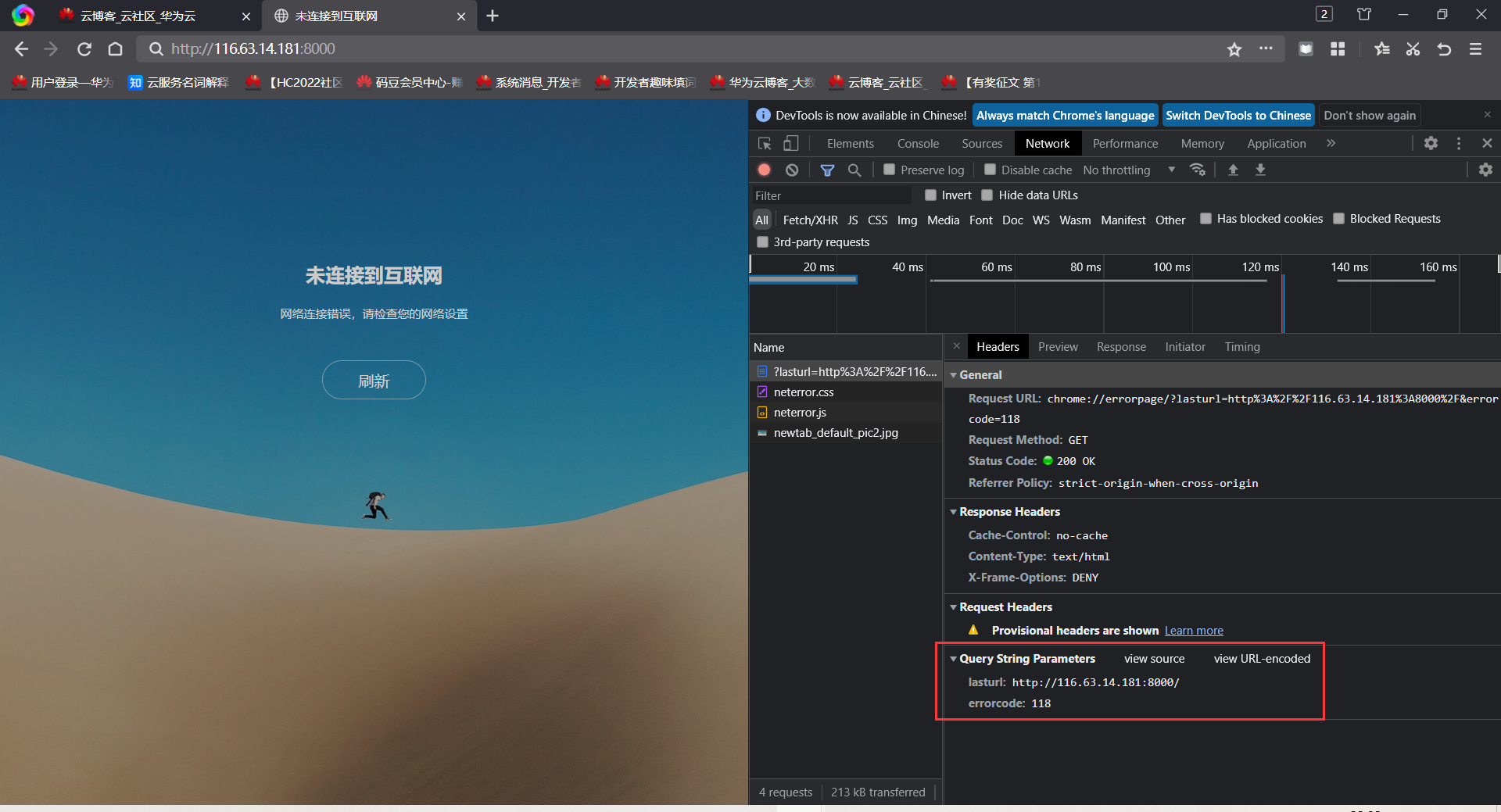Click inside the network Filter field

point(831,195)
